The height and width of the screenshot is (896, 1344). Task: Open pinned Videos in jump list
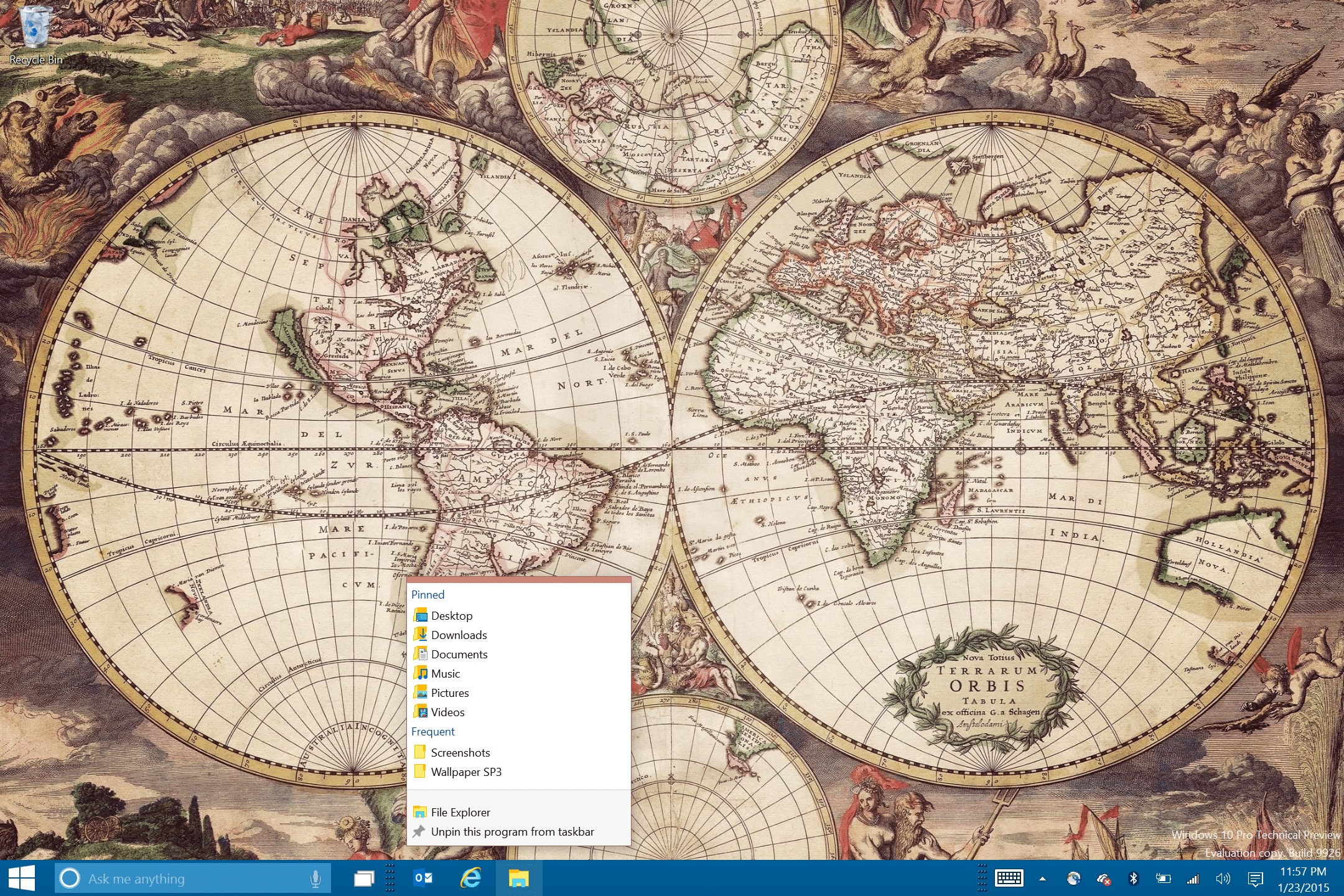(x=519, y=712)
